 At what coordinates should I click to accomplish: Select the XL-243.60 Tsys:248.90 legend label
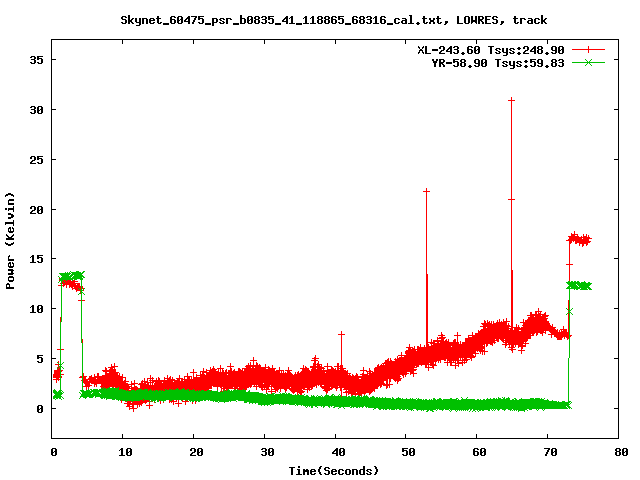491,50
